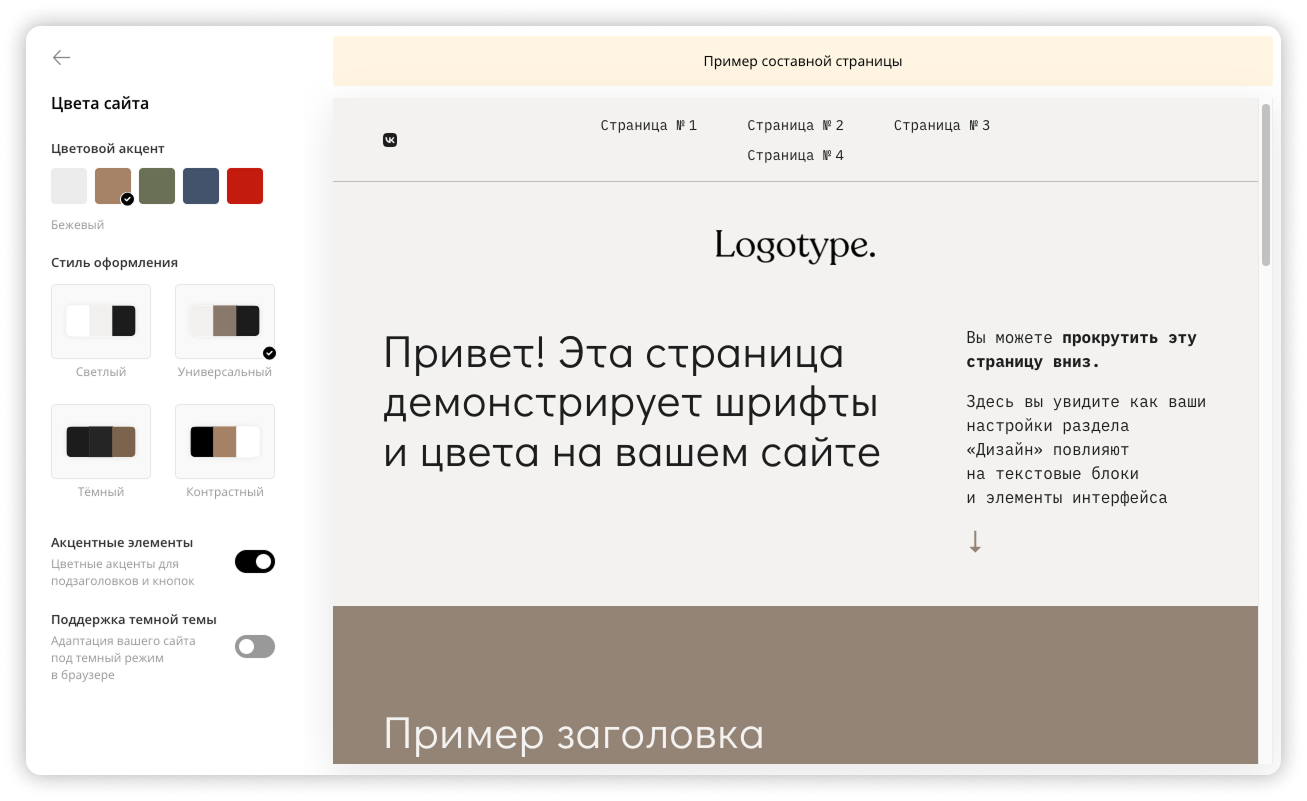Choose the Контрастный style option
Image resolution: width=1307 pixels, height=801 pixels.
pyautogui.click(x=225, y=442)
